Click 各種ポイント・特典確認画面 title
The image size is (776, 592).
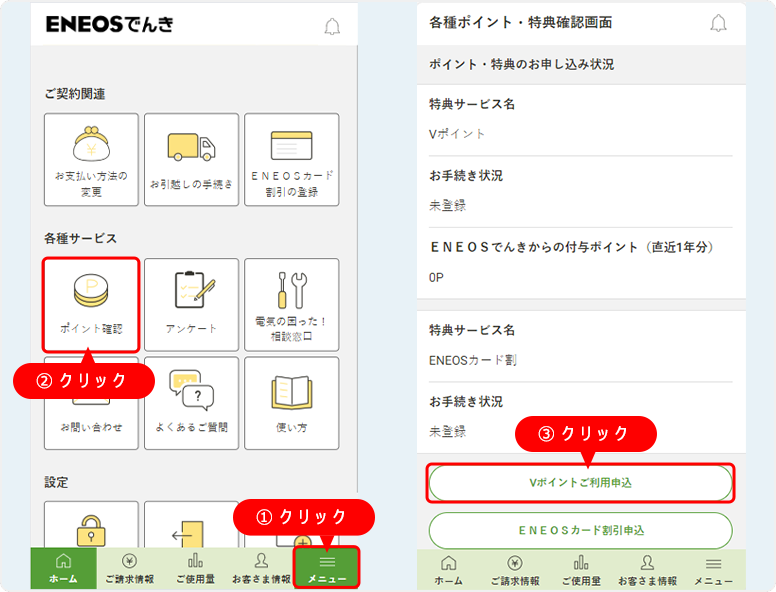[x=521, y=22]
